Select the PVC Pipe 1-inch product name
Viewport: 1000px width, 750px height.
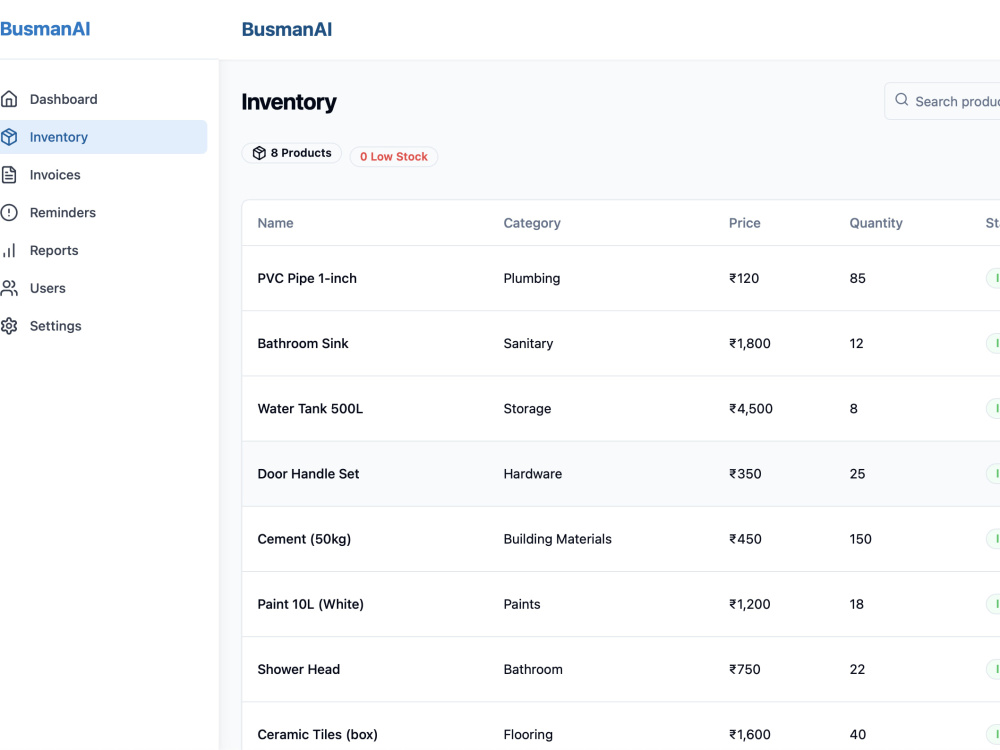tap(307, 279)
